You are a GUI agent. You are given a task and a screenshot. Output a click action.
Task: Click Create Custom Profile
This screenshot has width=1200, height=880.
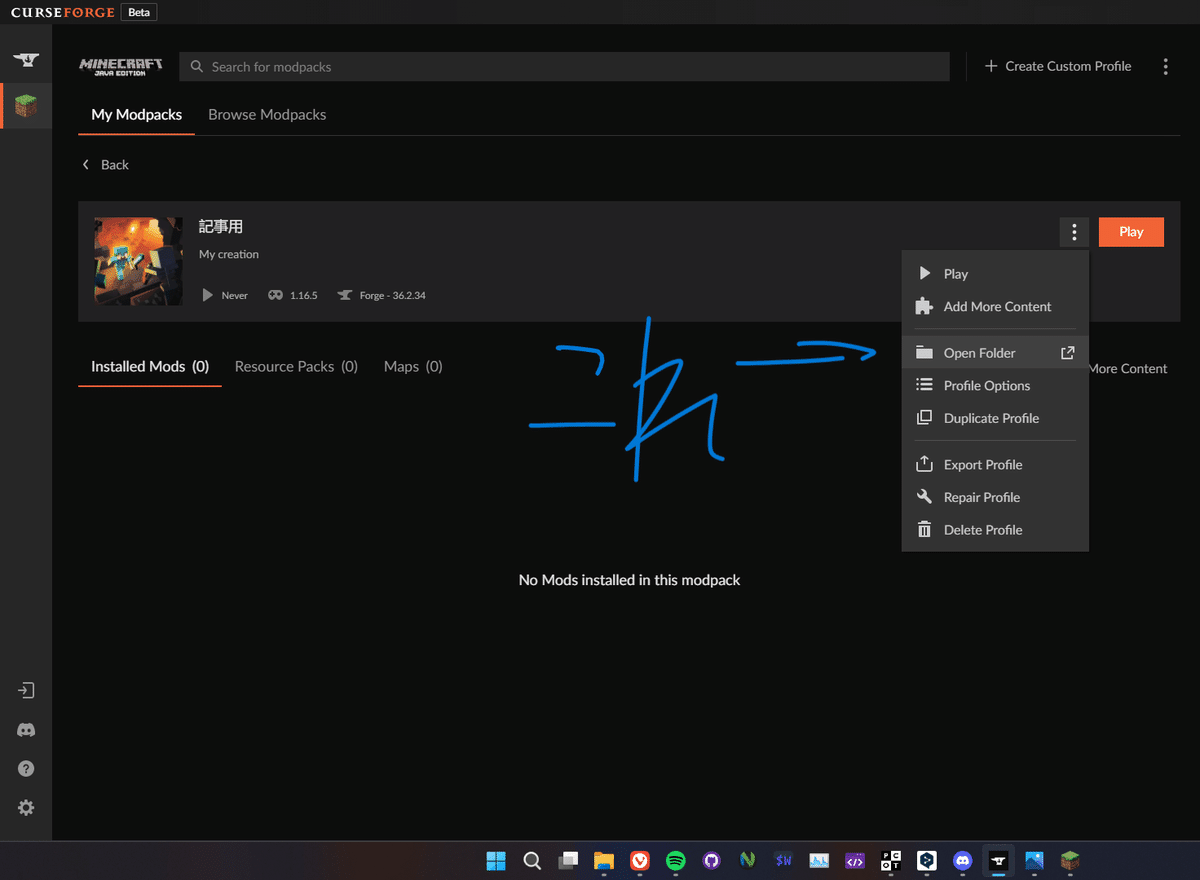(x=1058, y=66)
